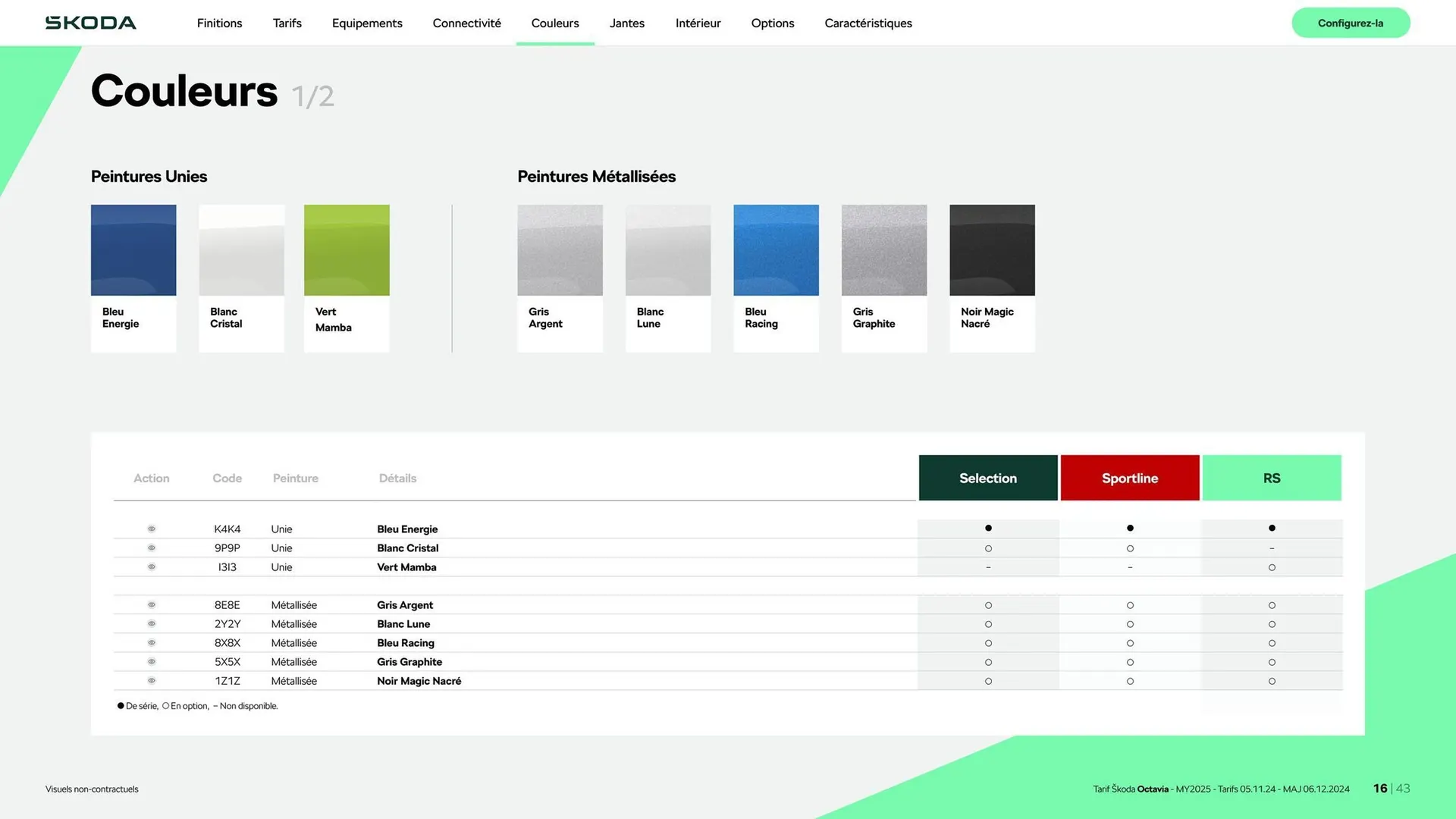Select the Noir Magic Nacré swatch
The height and width of the screenshot is (819, 1456).
tap(991, 250)
